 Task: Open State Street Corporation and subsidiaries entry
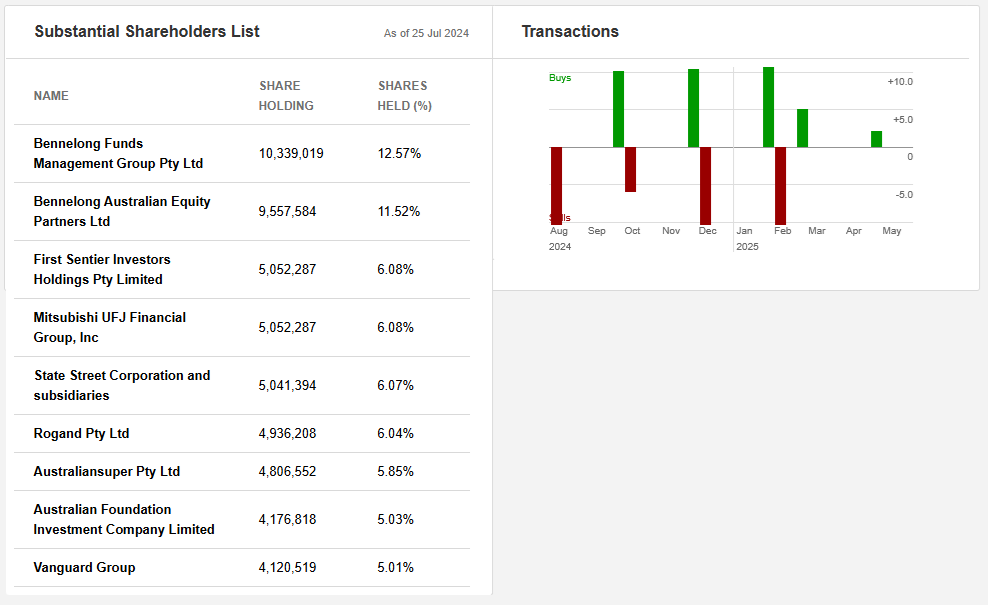(122, 385)
